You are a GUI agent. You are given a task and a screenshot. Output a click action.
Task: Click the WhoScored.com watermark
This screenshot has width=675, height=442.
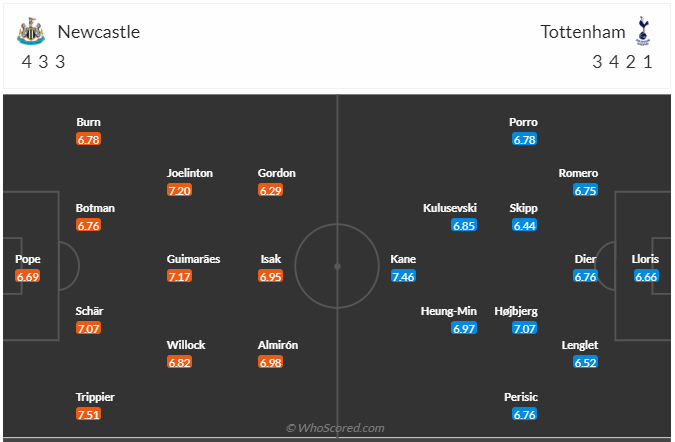tap(335, 428)
